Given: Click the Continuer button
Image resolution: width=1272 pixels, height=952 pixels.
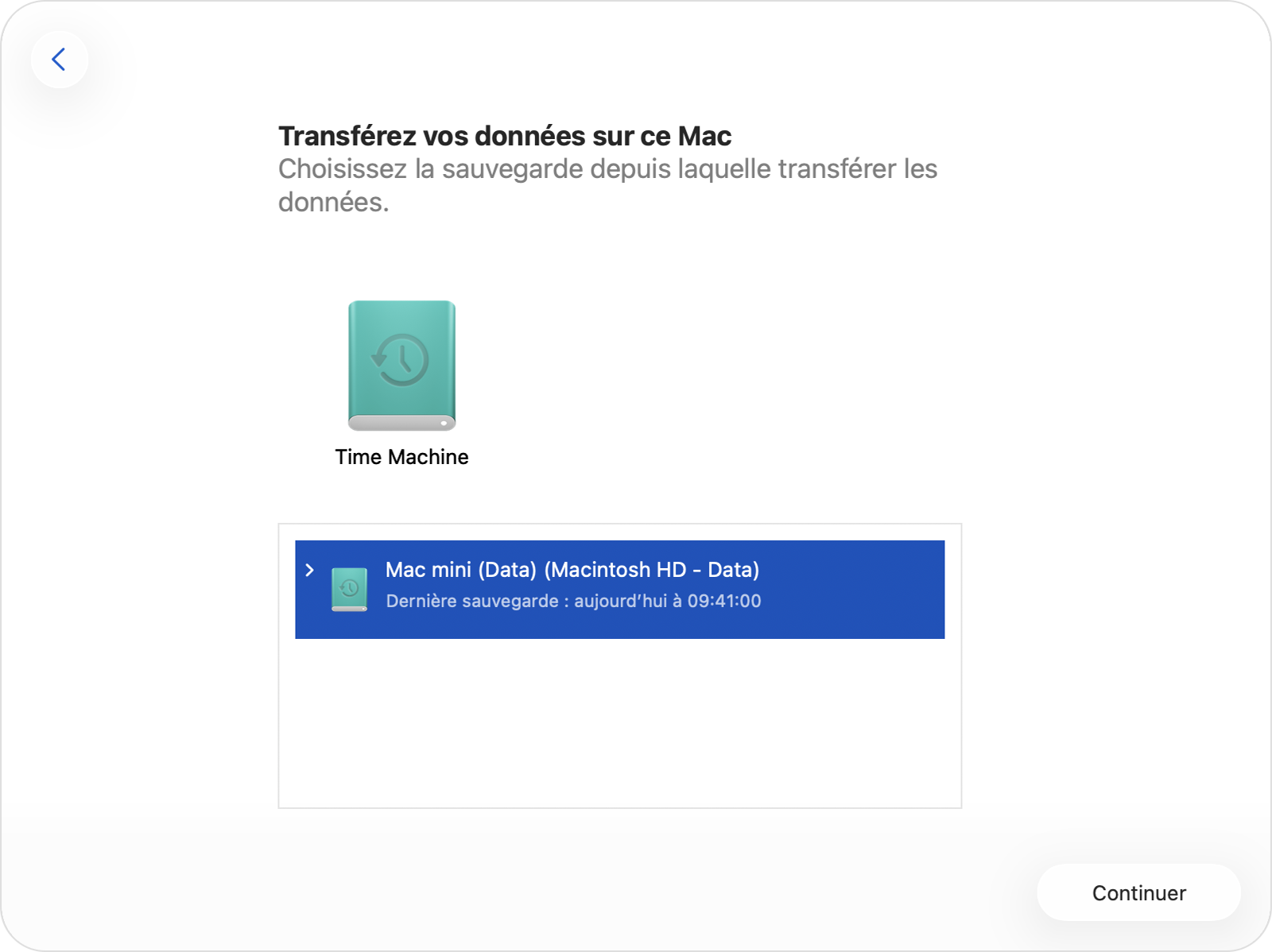Looking at the screenshot, I should 1138,892.
